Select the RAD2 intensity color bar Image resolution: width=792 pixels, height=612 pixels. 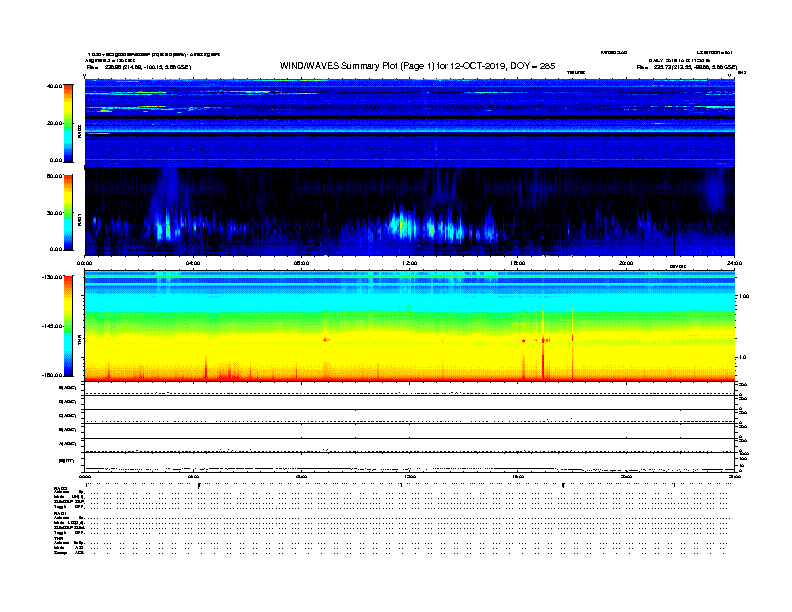point(68,123)
